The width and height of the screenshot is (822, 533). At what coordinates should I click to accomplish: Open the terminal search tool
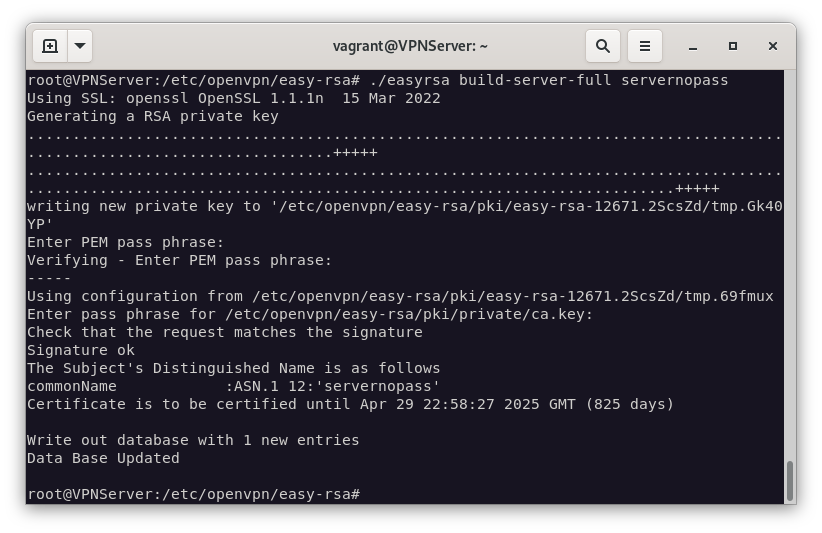(x=603, y=46)
